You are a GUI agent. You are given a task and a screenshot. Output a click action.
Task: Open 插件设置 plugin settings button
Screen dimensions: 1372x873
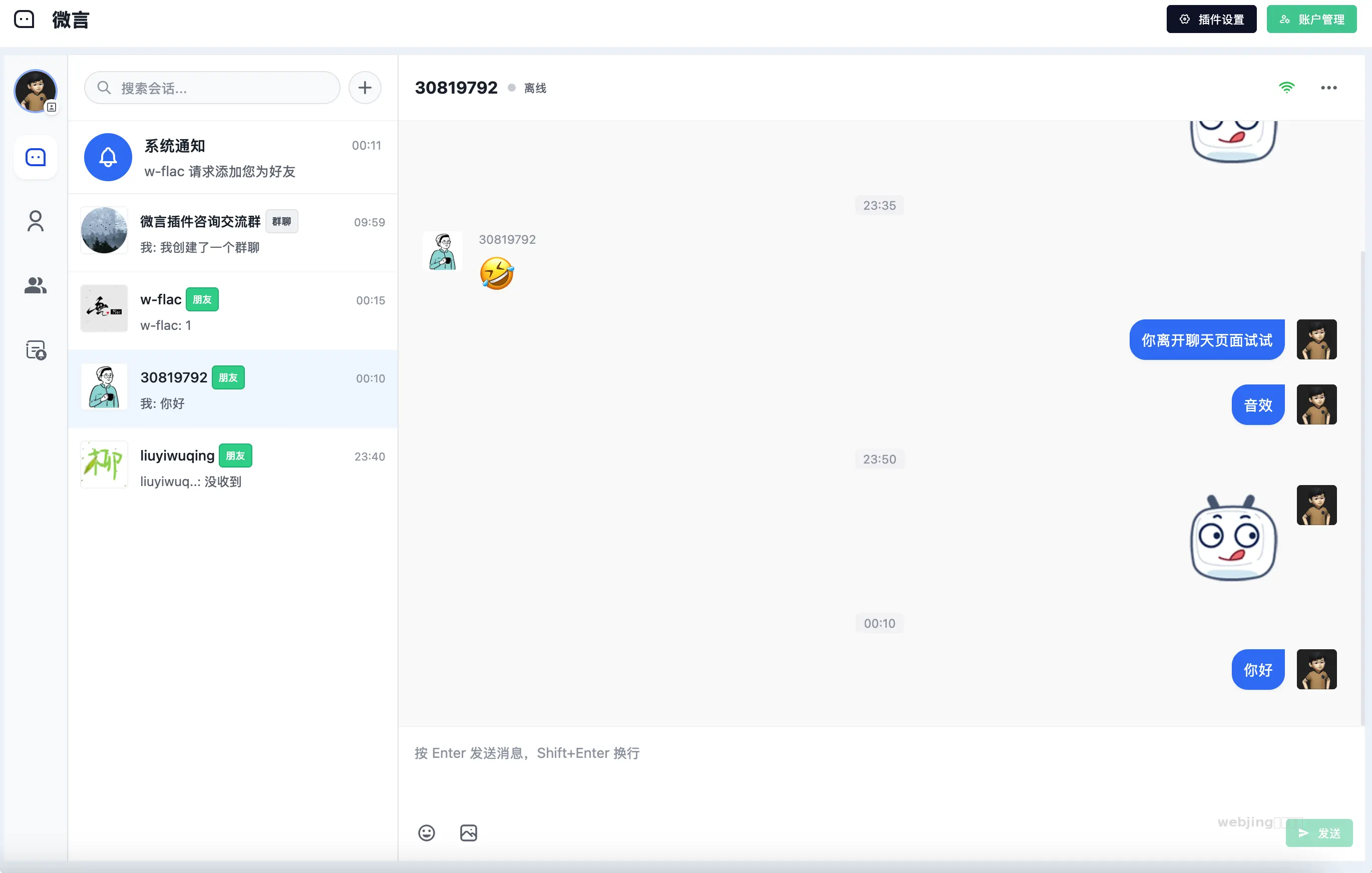pyautogui.click(x=1211, y=20)
